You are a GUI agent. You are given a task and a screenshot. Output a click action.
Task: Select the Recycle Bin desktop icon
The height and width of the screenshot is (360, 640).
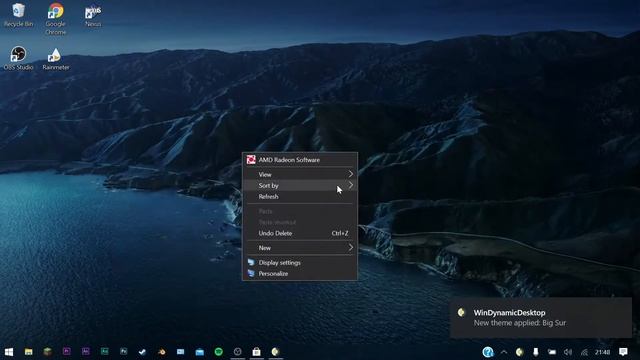click(x=18, y=15)
